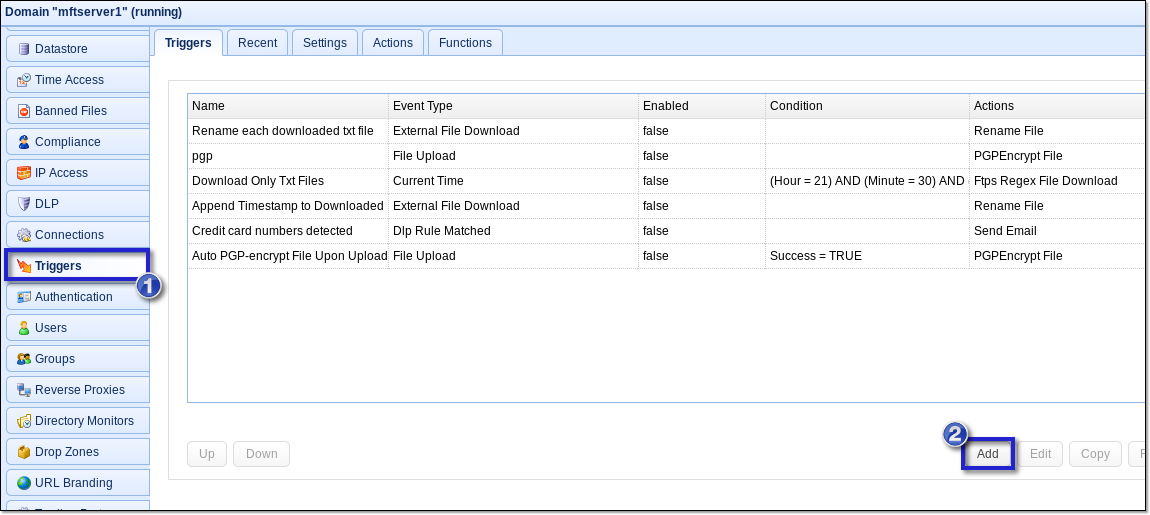Click the Connections gear icon
This screenshot has height=515, width=1150.
24,235
